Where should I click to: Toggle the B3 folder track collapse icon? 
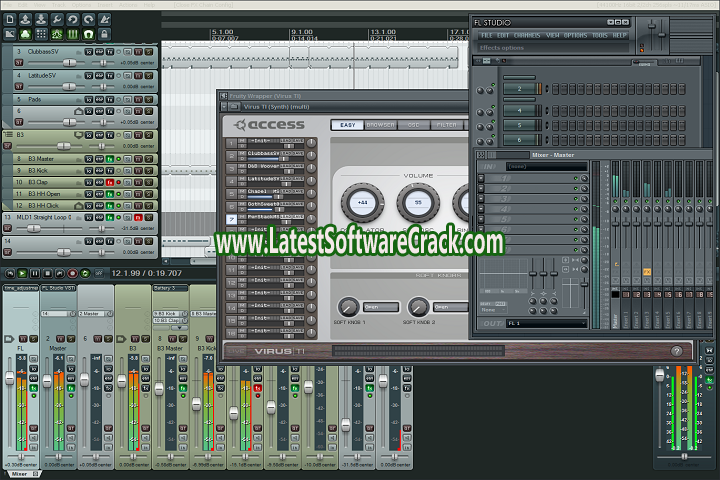[8, 134]
